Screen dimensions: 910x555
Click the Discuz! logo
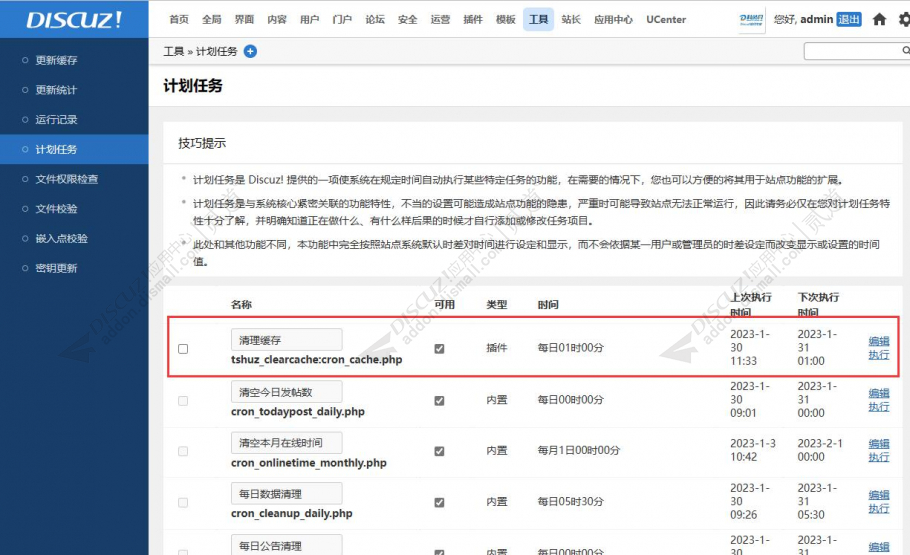[x=74, y=20]
